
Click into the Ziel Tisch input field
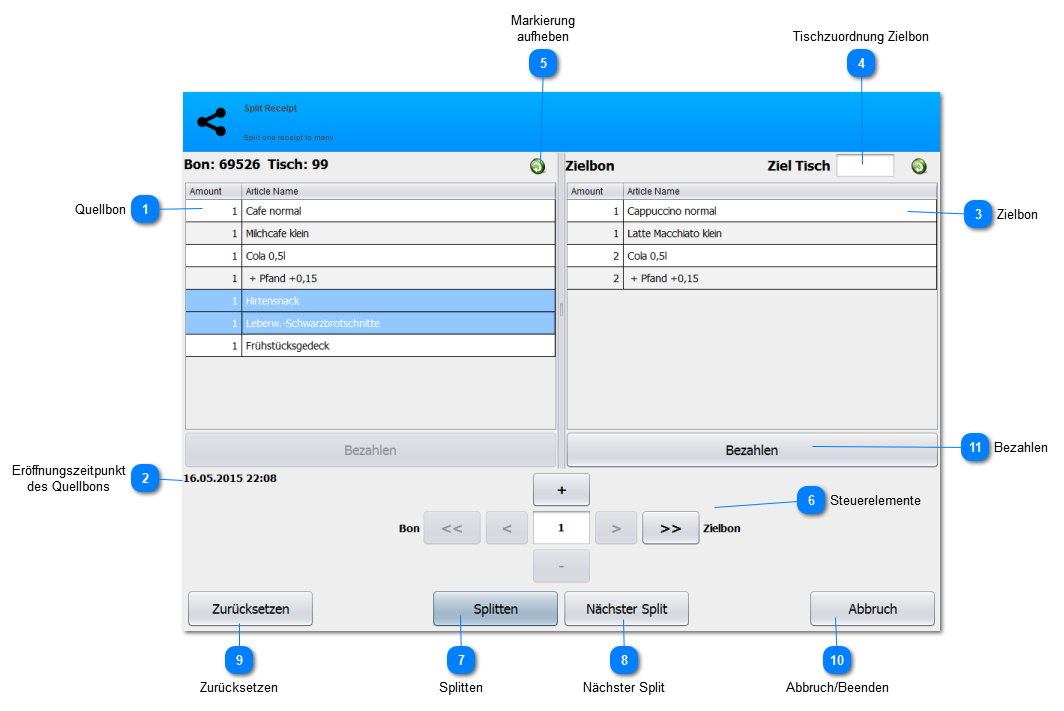pyautogui.click(x=865, y=166)
